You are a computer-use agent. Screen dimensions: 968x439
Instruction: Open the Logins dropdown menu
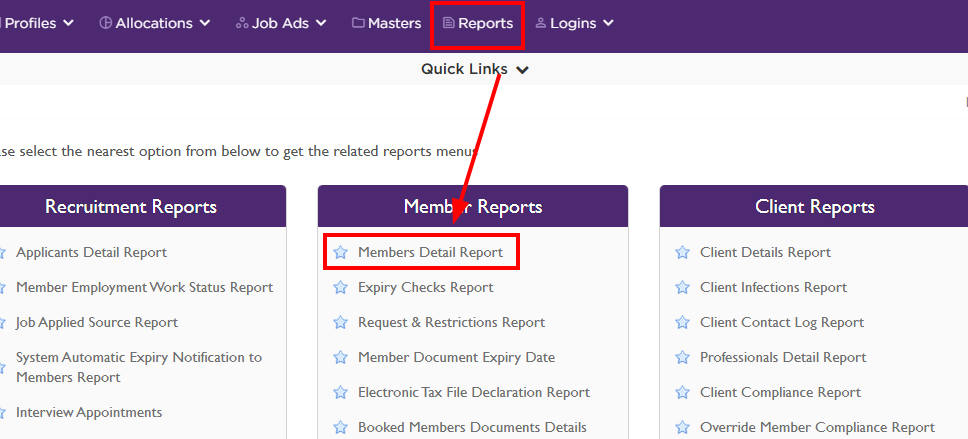(x=575, y=23)
